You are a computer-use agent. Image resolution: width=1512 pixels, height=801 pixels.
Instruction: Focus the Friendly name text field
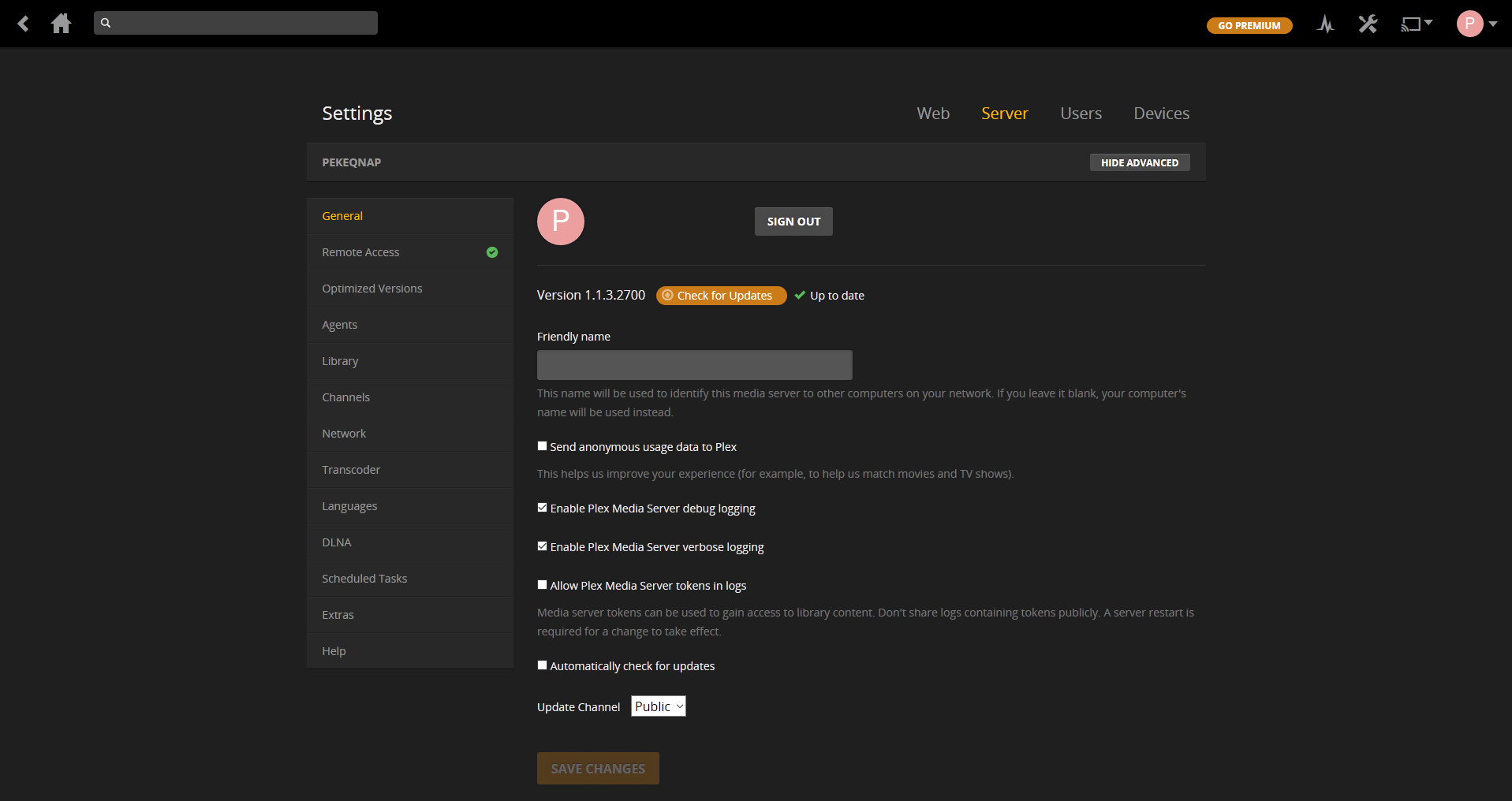(x=694, y=365)
